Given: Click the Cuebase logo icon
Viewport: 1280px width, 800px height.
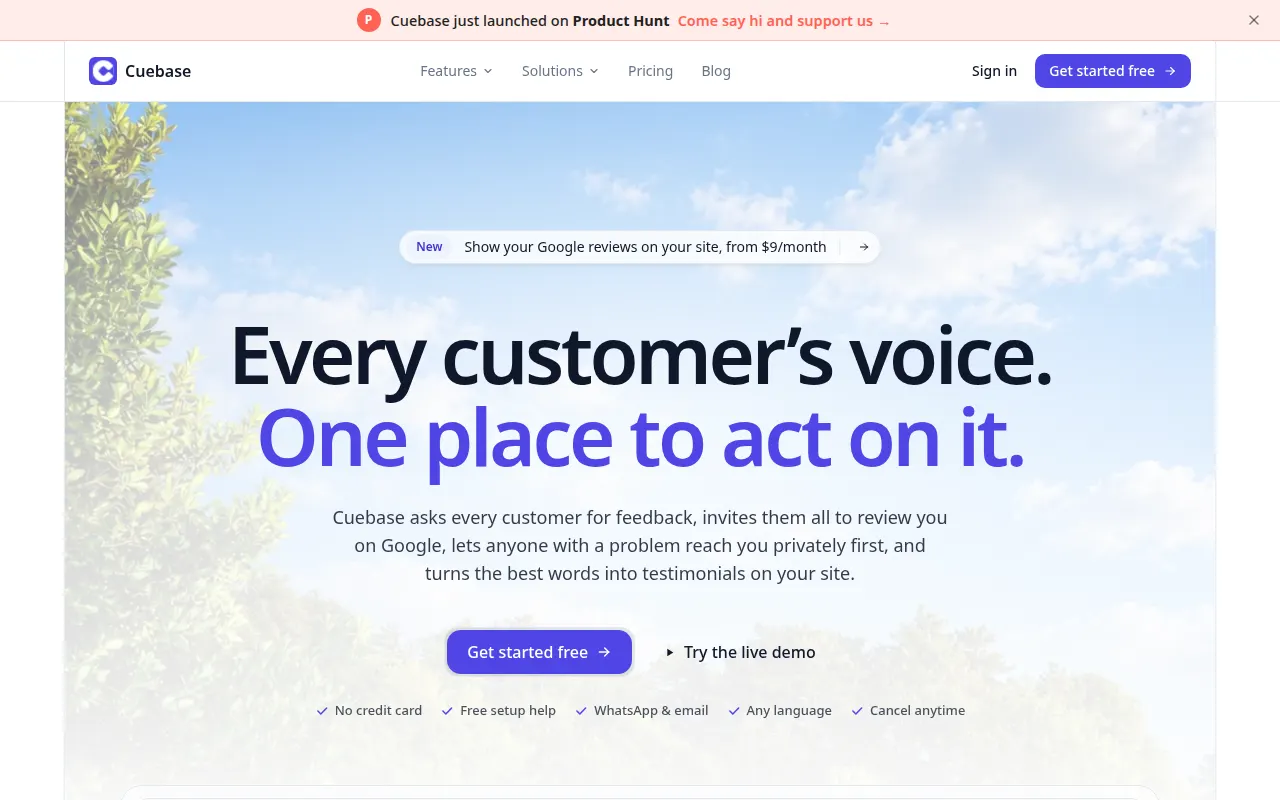Looking at the screenshot, I should point(103,71).
